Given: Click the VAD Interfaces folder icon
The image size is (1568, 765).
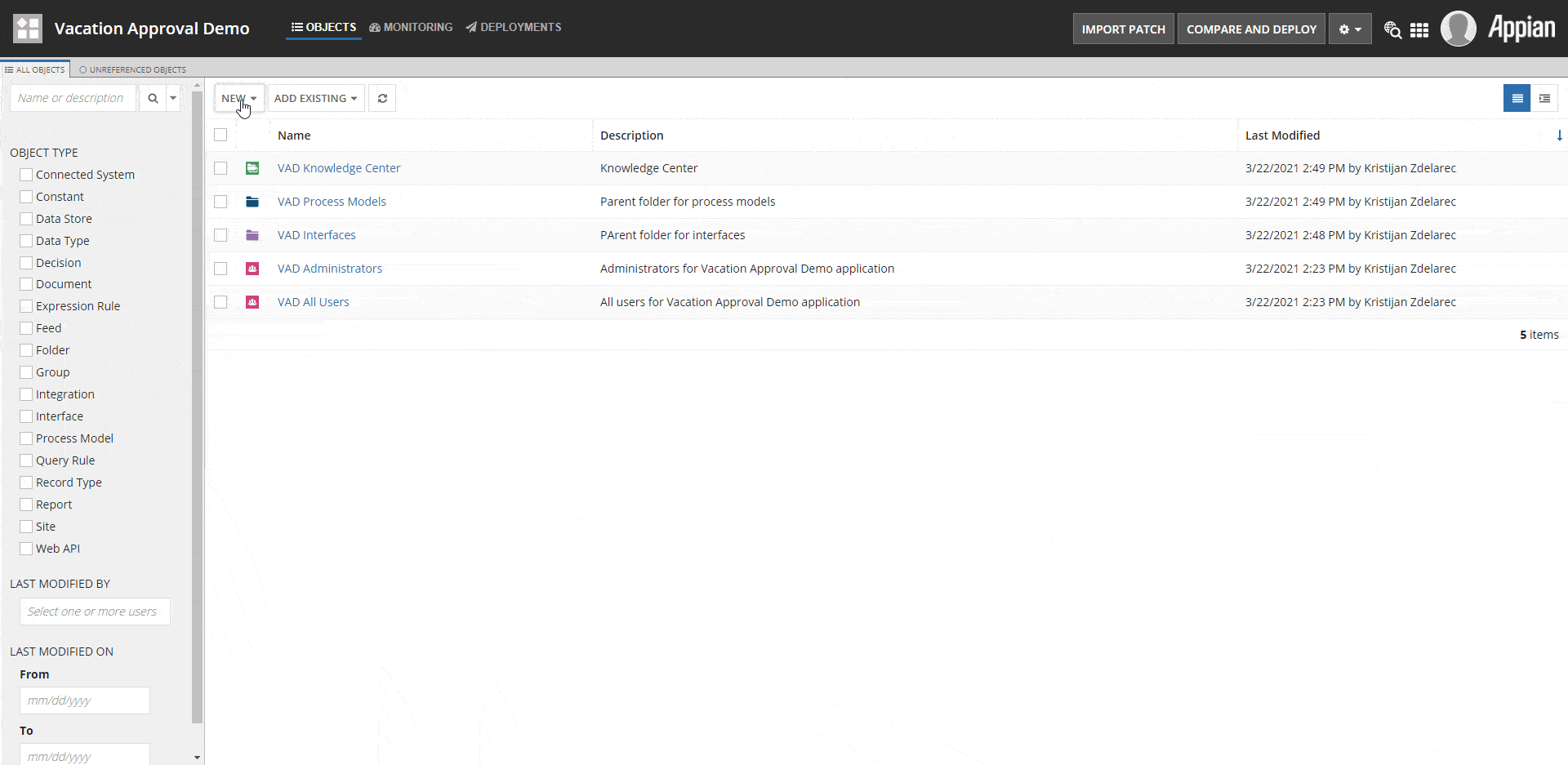Looking at the screenshot, I should pos(252,235).
